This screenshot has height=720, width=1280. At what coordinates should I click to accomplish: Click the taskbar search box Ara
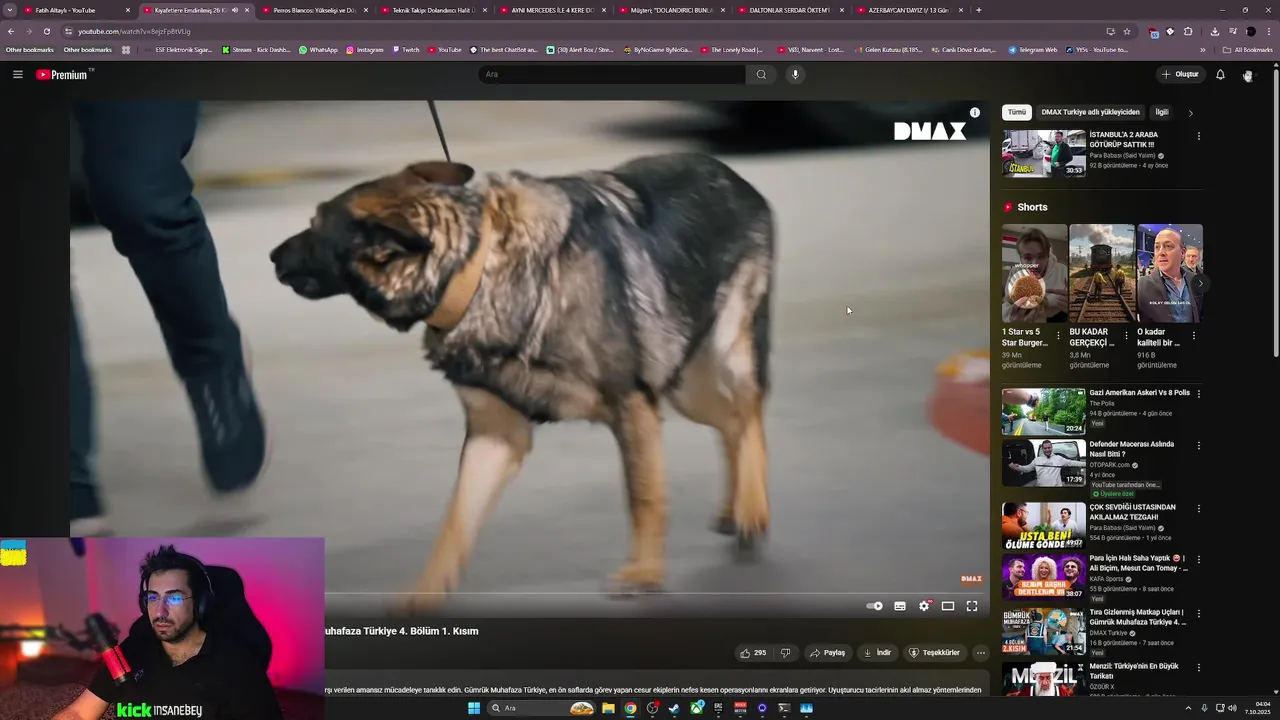coord(540,708)
